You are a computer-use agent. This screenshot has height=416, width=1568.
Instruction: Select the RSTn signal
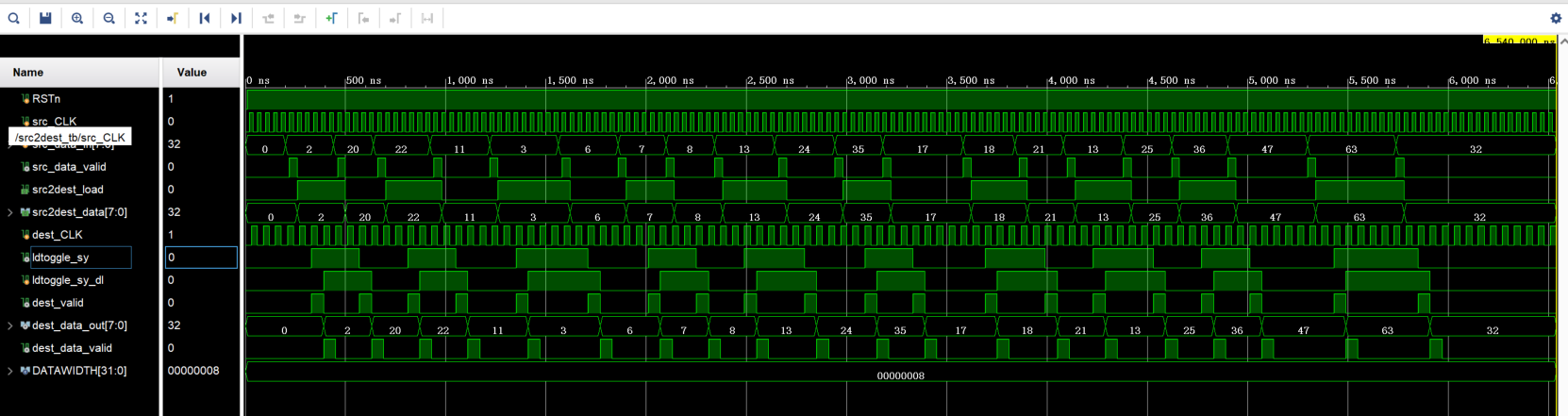[x=46, y=98]
